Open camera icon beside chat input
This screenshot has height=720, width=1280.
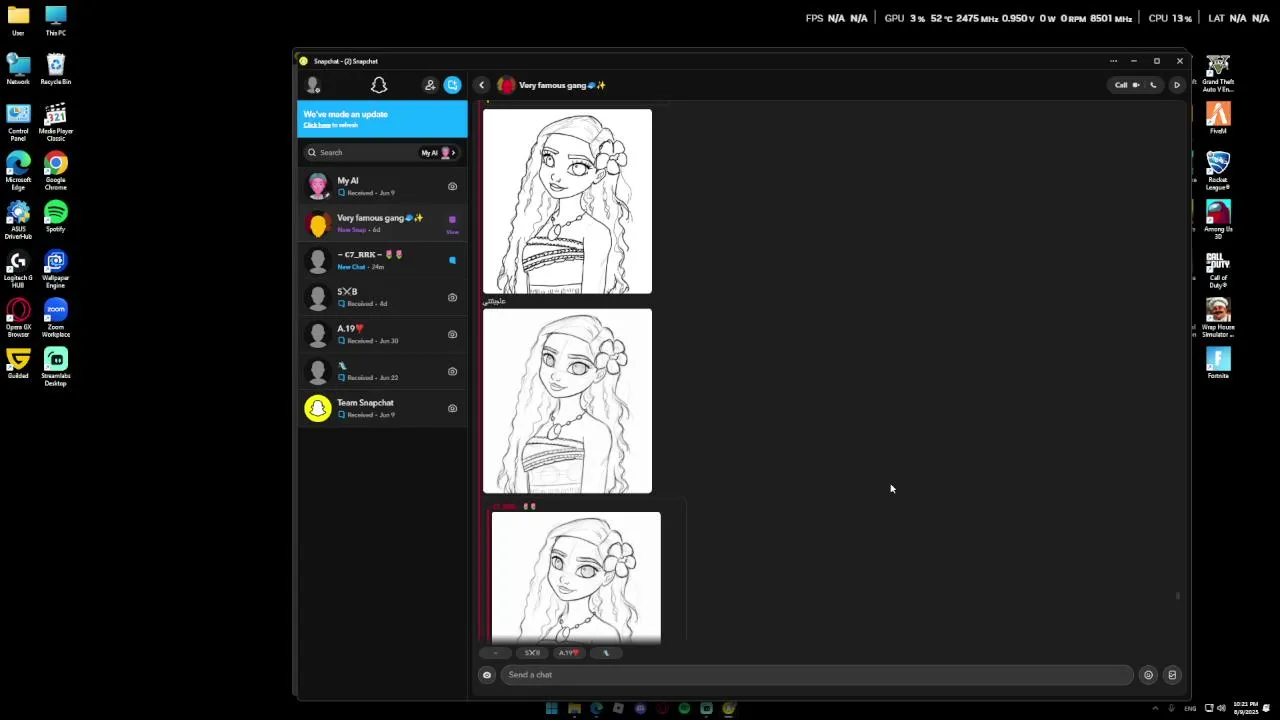(x=487, y=675)
